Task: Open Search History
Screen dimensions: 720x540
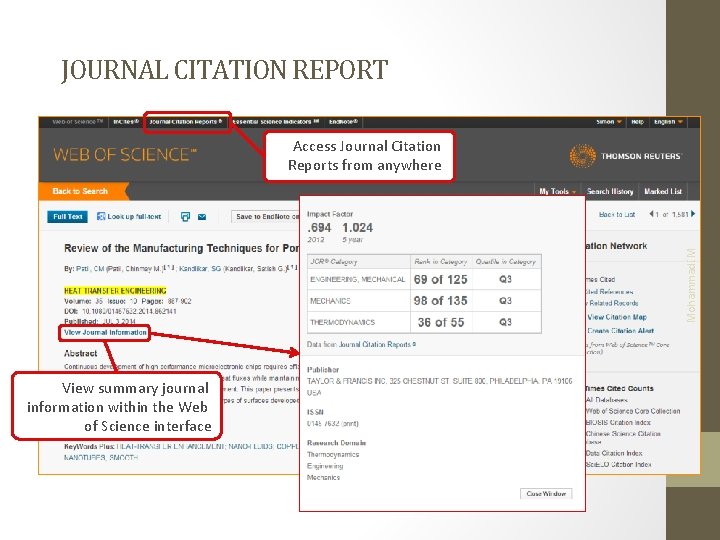Action: pyautogui.click(x=610, y=191)
